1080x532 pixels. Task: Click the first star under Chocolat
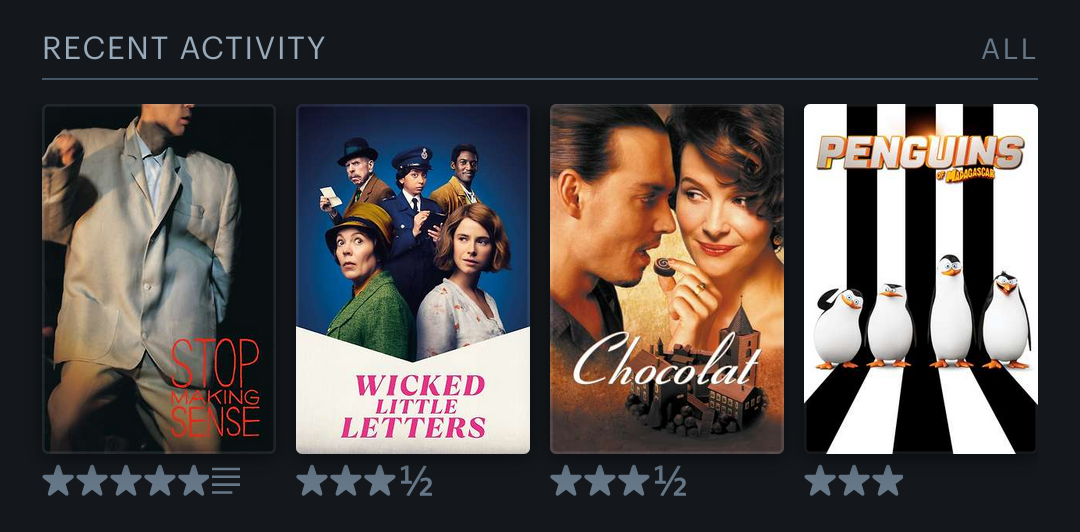tap(566, 480)
